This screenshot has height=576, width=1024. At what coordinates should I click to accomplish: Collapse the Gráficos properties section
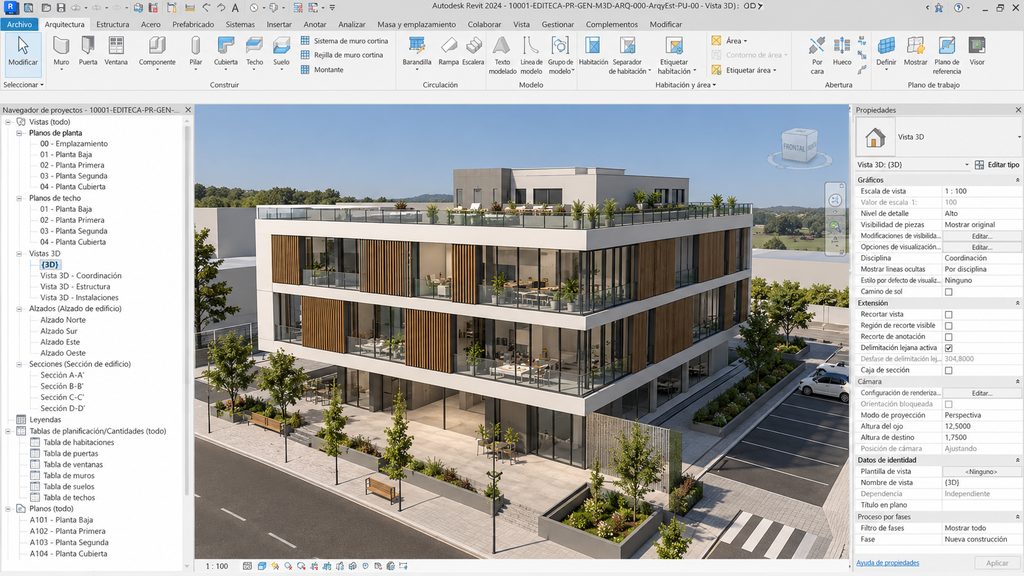pyautogui.click(x=1017, y=180)
